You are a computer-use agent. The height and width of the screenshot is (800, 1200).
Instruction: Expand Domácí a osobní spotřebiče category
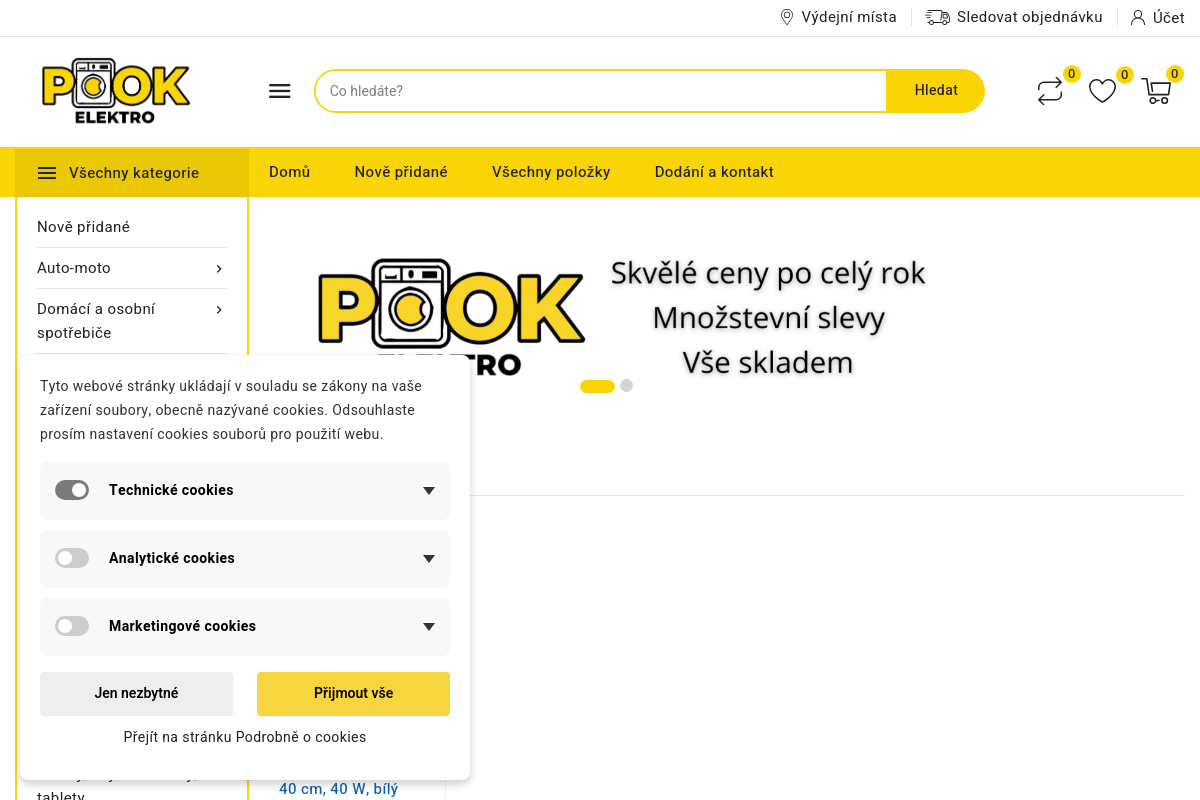(x=218, y=309)
